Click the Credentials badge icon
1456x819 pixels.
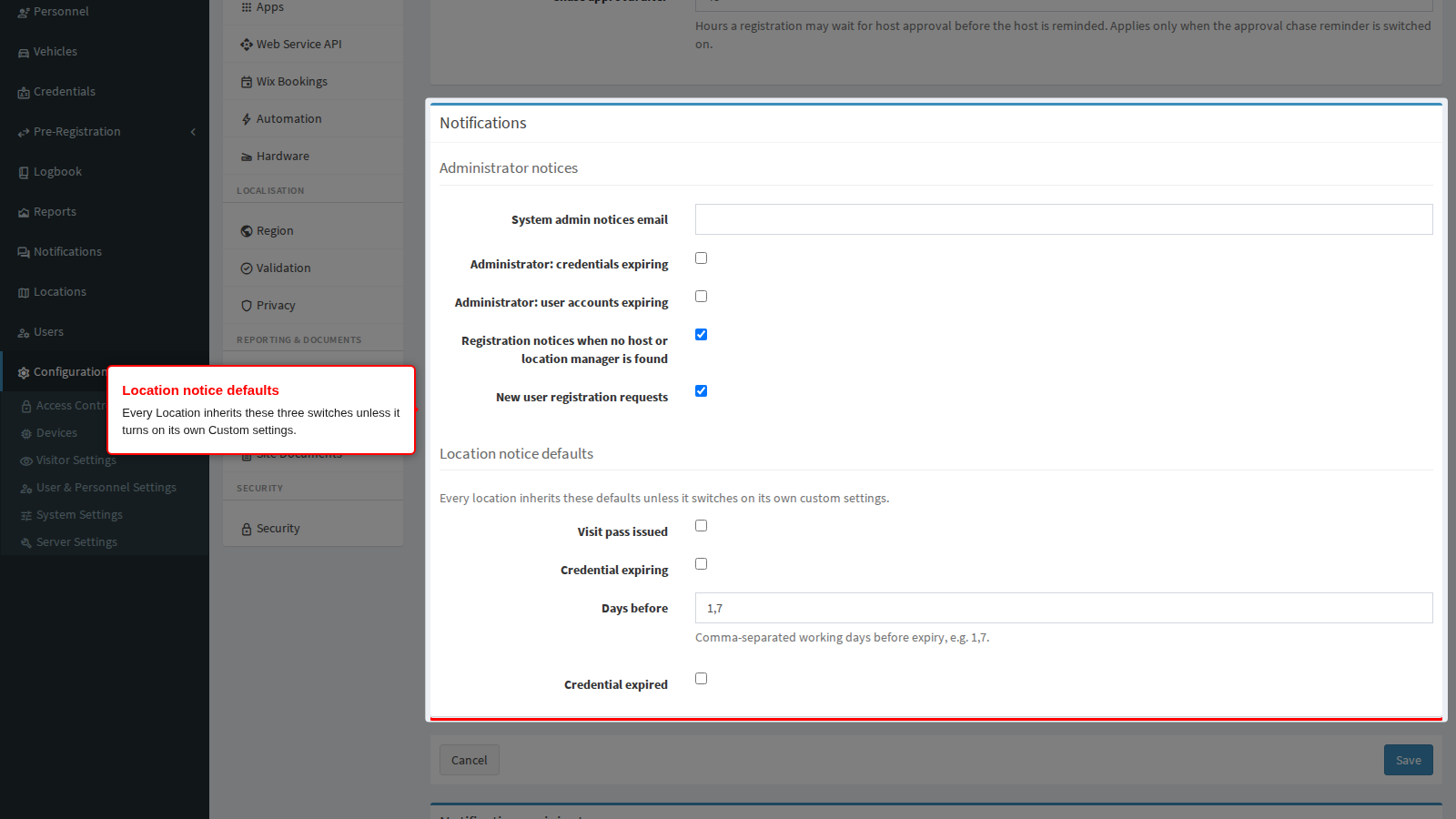pyautogui.click(x=24, y=92)
